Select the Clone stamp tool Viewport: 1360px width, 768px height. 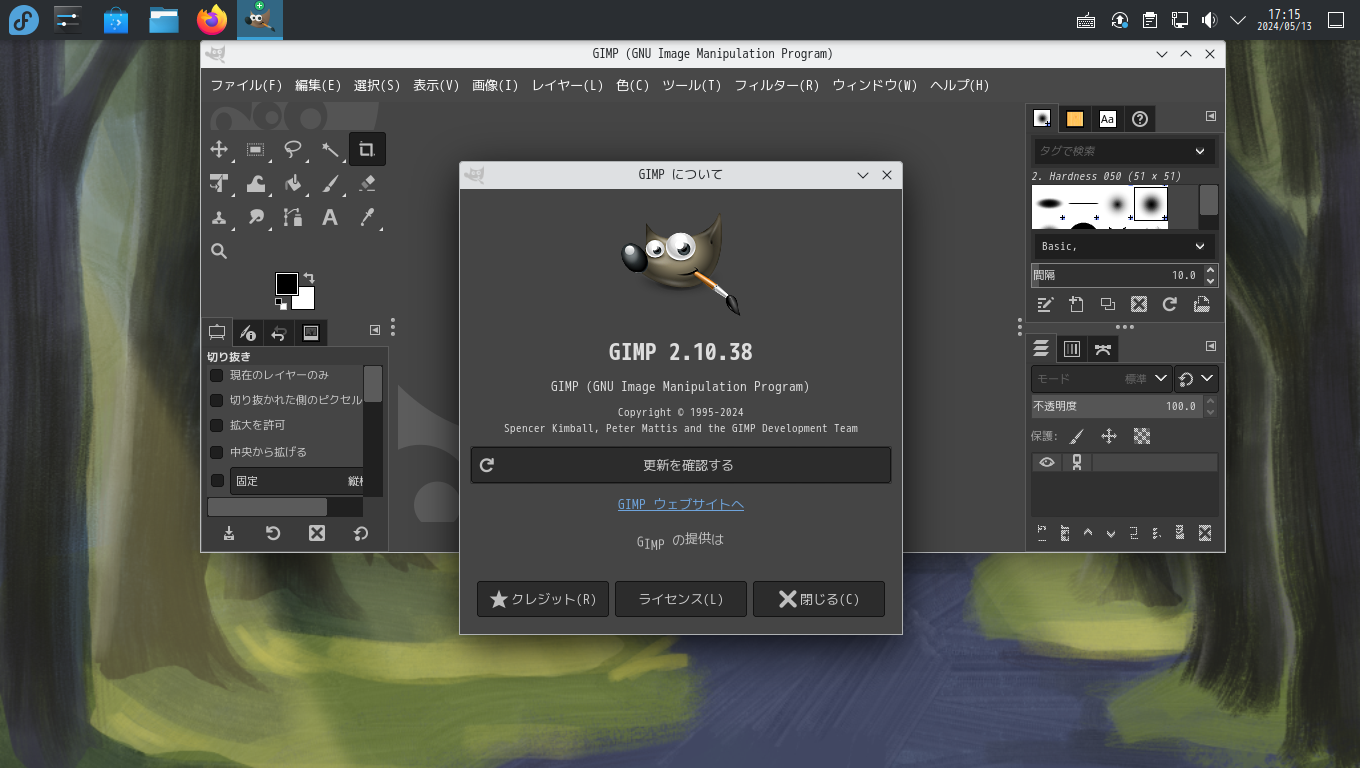click(x=218, y=217)
